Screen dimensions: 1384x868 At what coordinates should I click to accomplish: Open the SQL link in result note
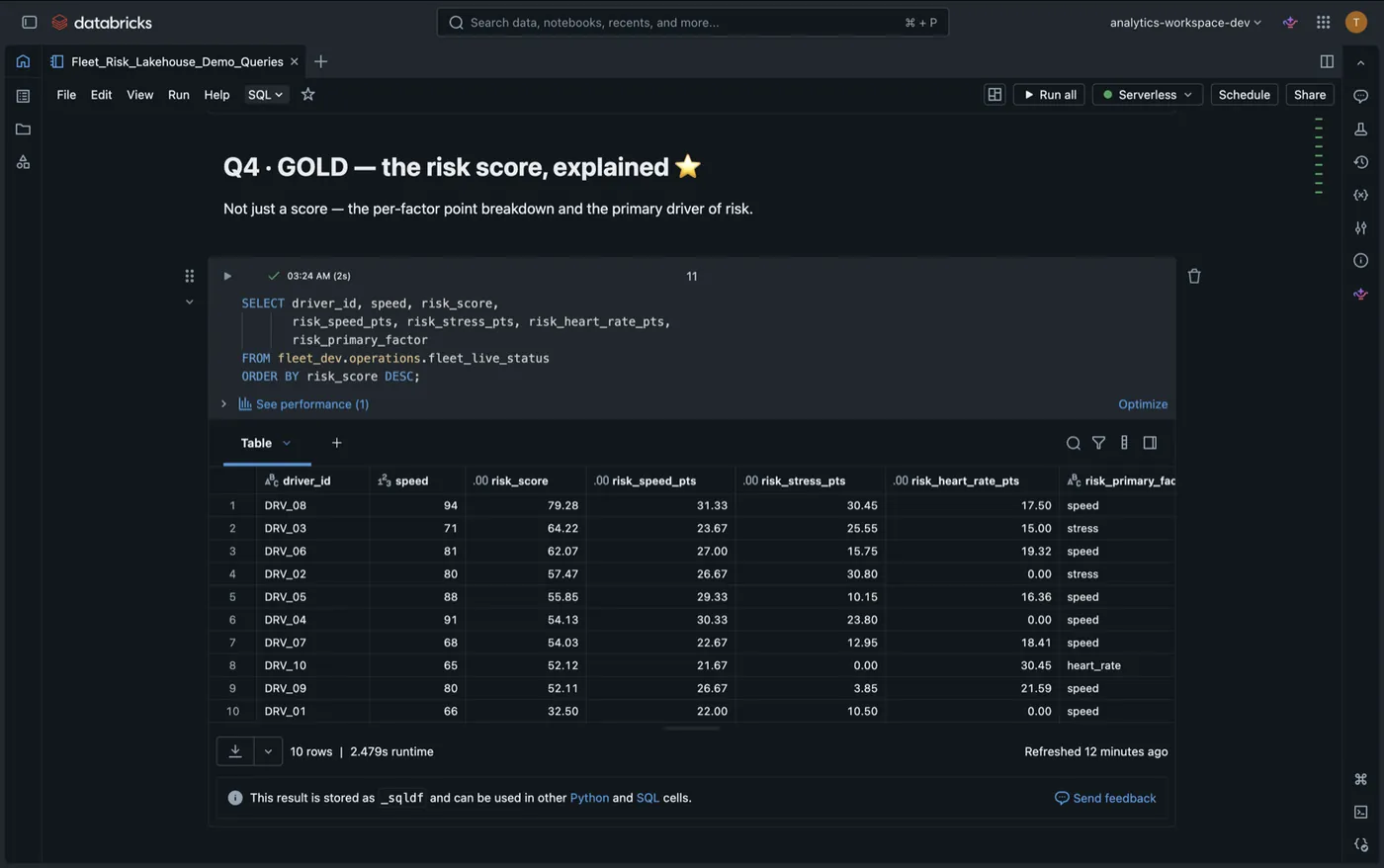coord(648,798)
